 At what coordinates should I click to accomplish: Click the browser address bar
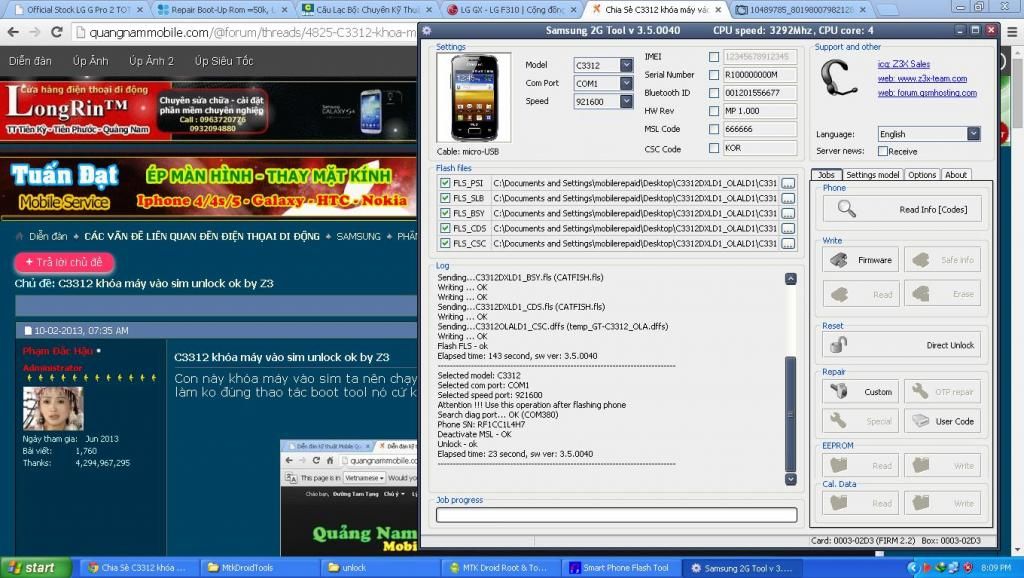245,33
